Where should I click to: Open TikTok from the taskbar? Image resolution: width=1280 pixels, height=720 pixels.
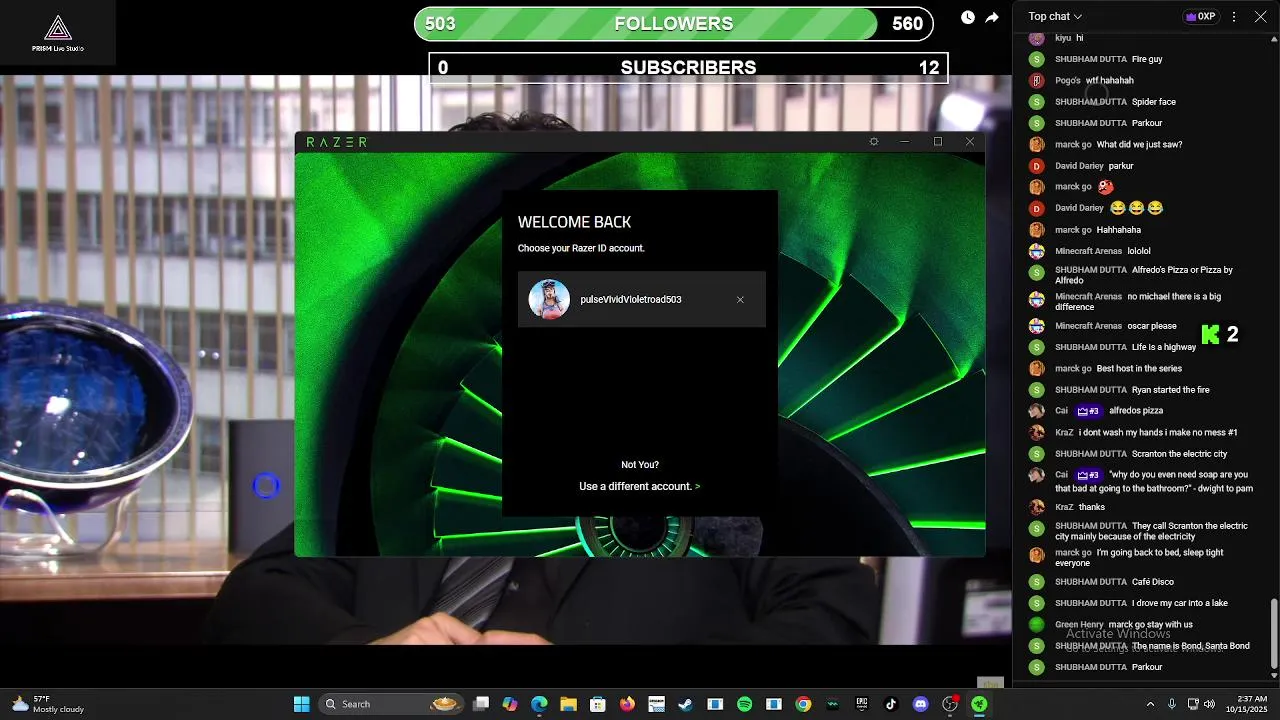[x=891, y=704]
